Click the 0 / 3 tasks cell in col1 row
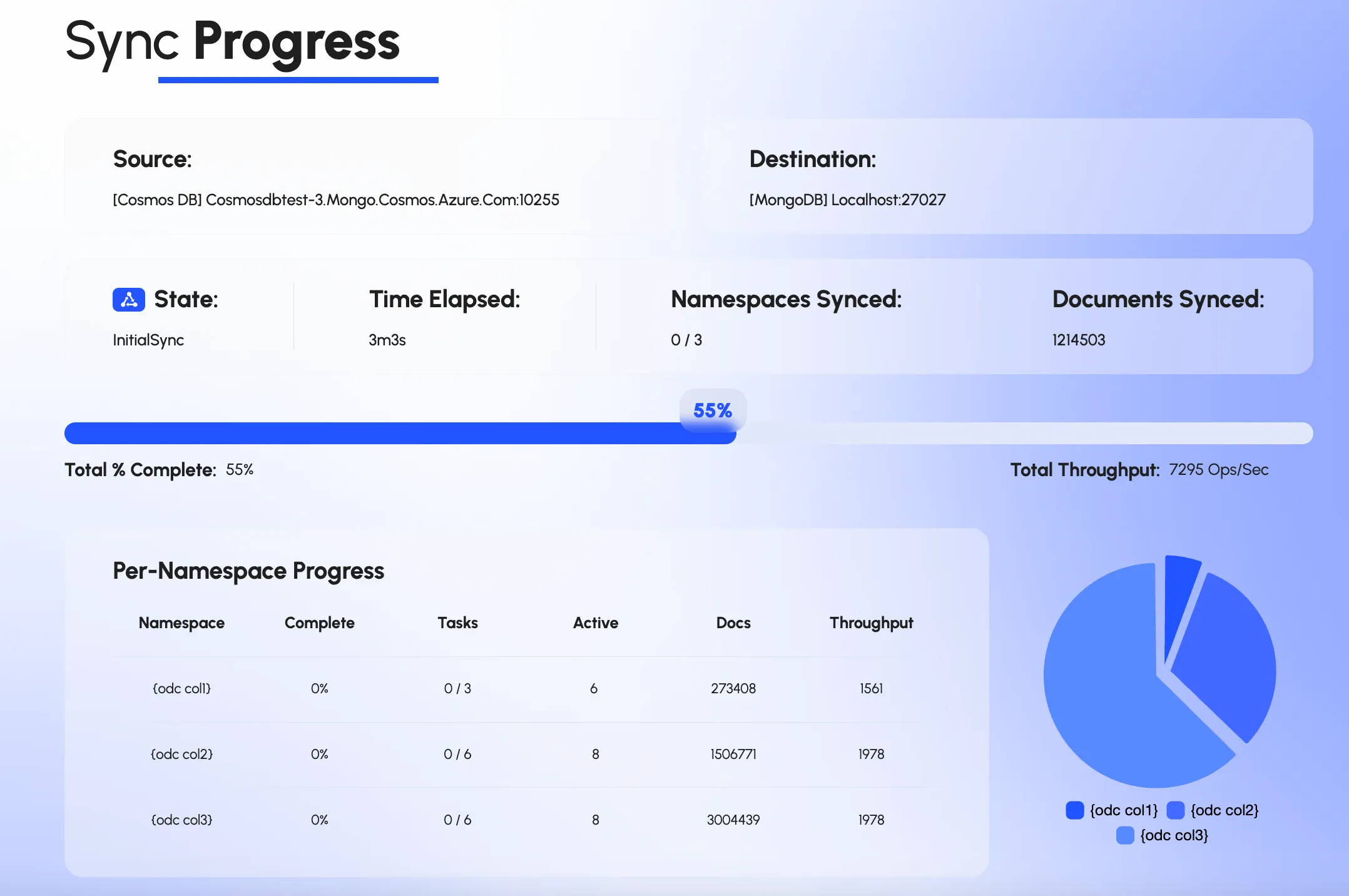This screenshot has height=896, width=1349. [457, 688]
